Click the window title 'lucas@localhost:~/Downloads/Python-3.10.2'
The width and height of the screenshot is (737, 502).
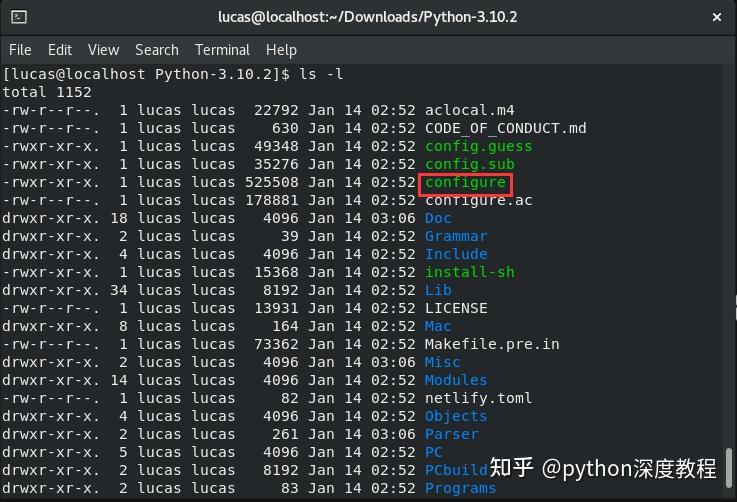(x=368, y=17)
